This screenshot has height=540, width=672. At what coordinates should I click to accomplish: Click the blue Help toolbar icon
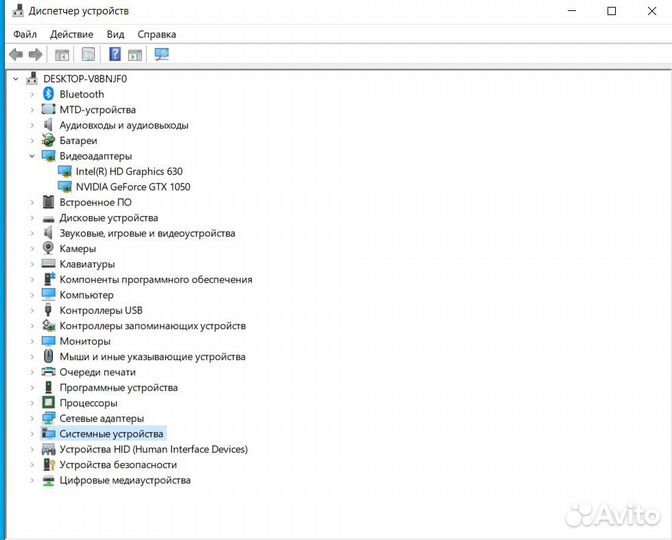click(x=115, y=54)
